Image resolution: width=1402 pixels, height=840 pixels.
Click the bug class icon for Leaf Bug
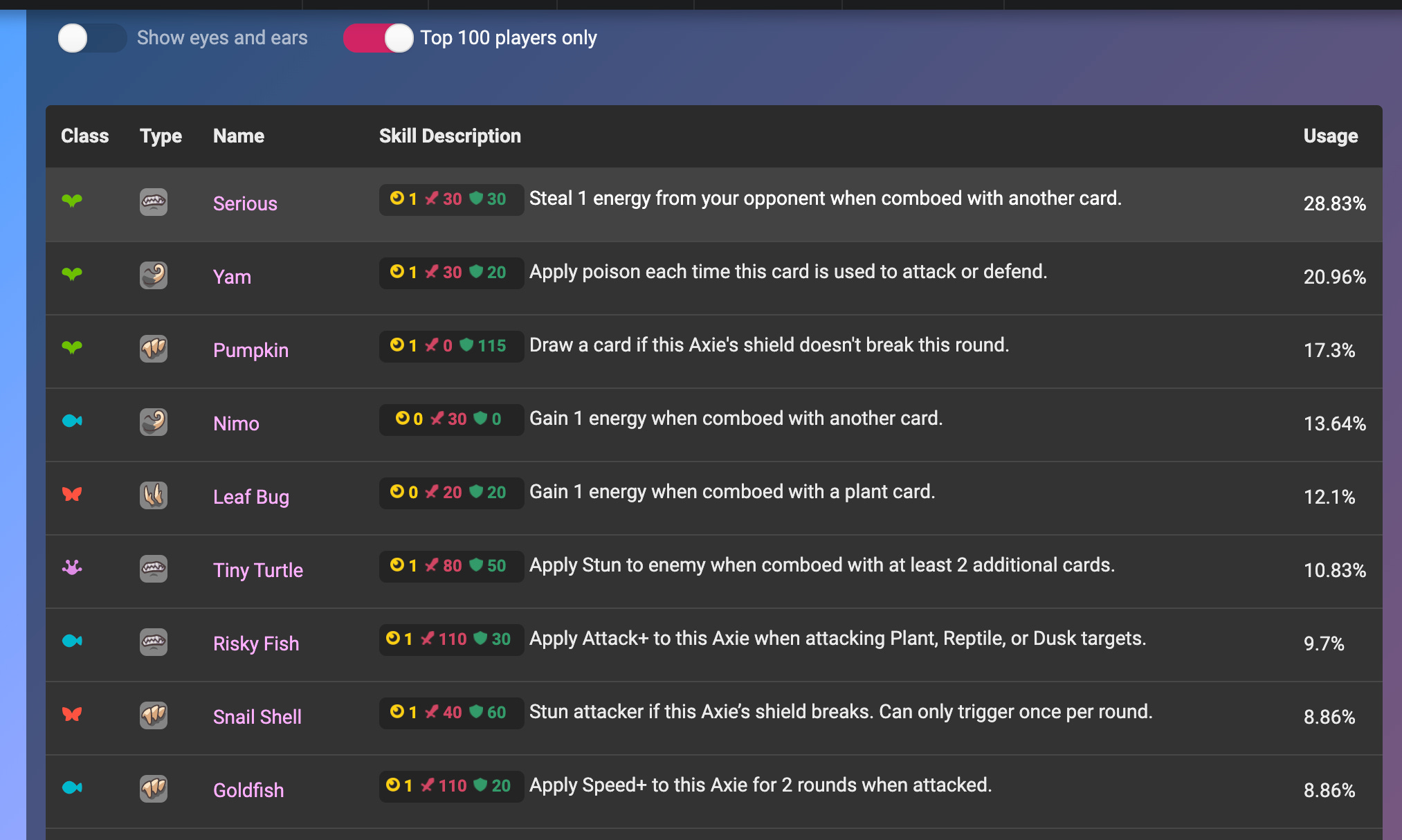[x=72, y=494]
